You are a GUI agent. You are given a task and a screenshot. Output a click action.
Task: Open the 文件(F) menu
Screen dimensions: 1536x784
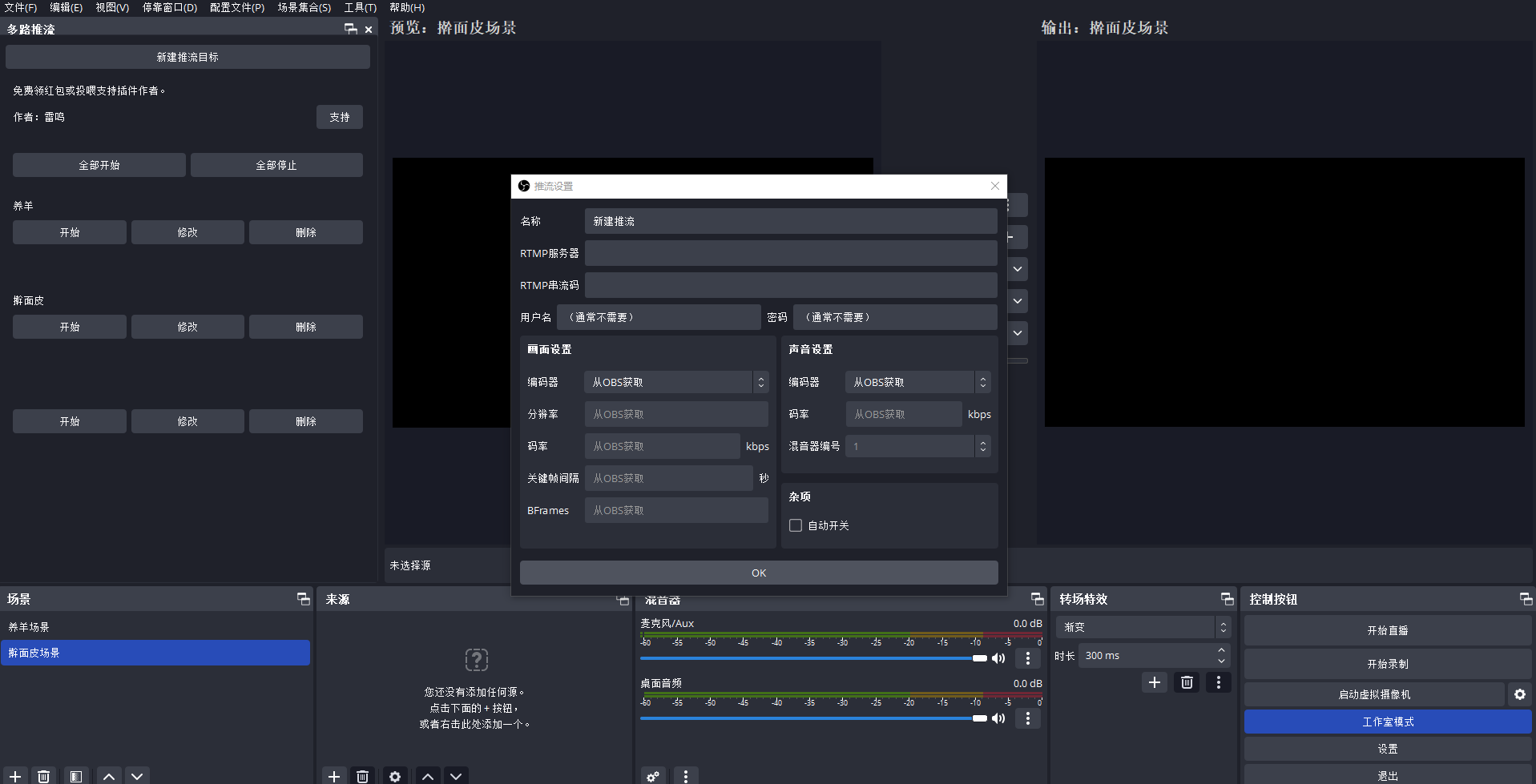point(21,7)
